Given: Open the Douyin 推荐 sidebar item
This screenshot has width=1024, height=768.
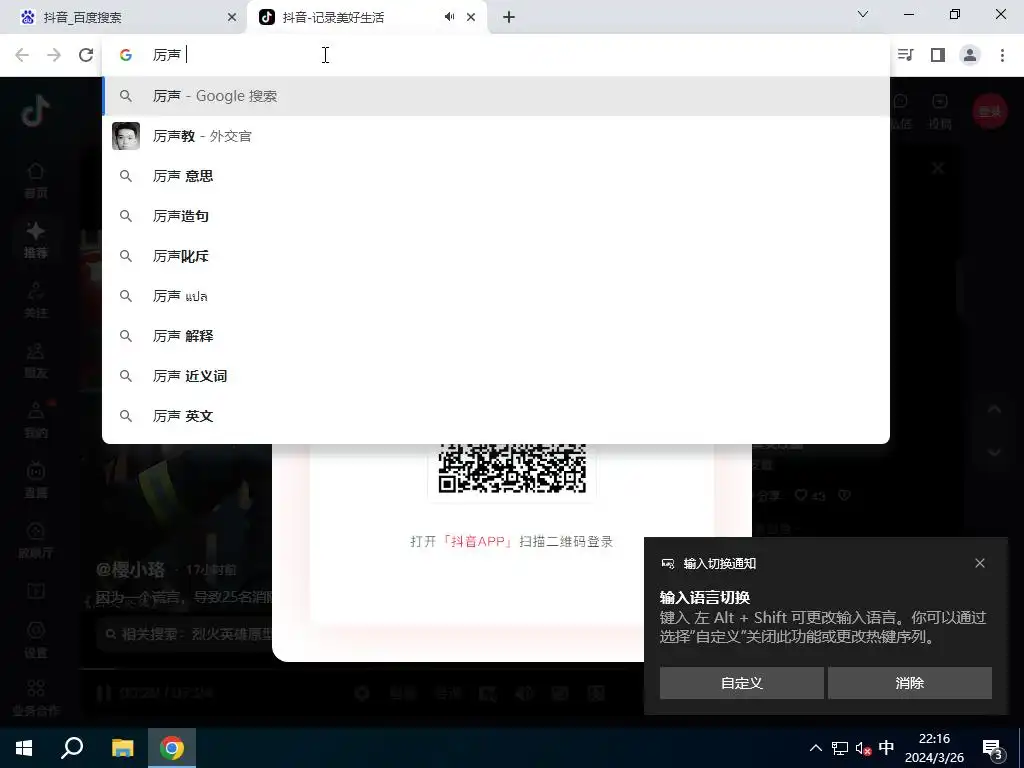Looking at the screenshot, I should 35,240.
